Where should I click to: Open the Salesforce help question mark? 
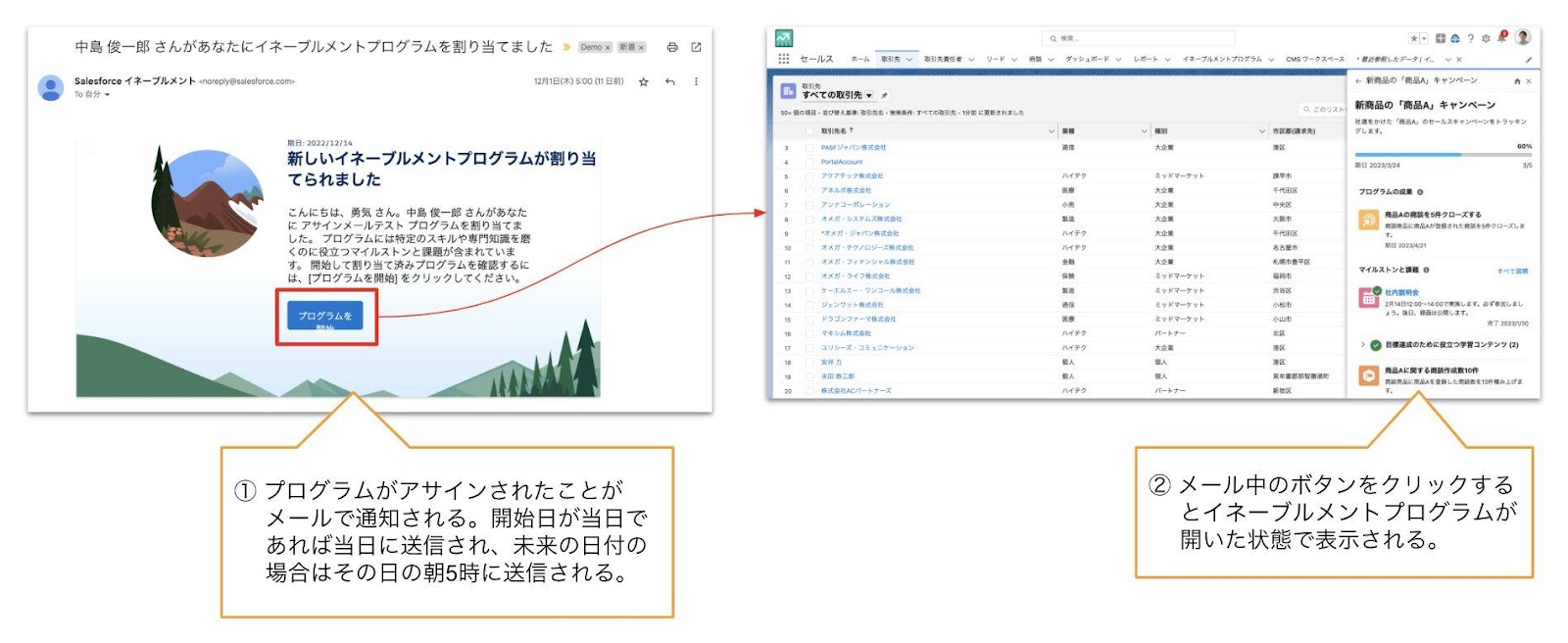pyautogui.click(x=1470, y=38)
